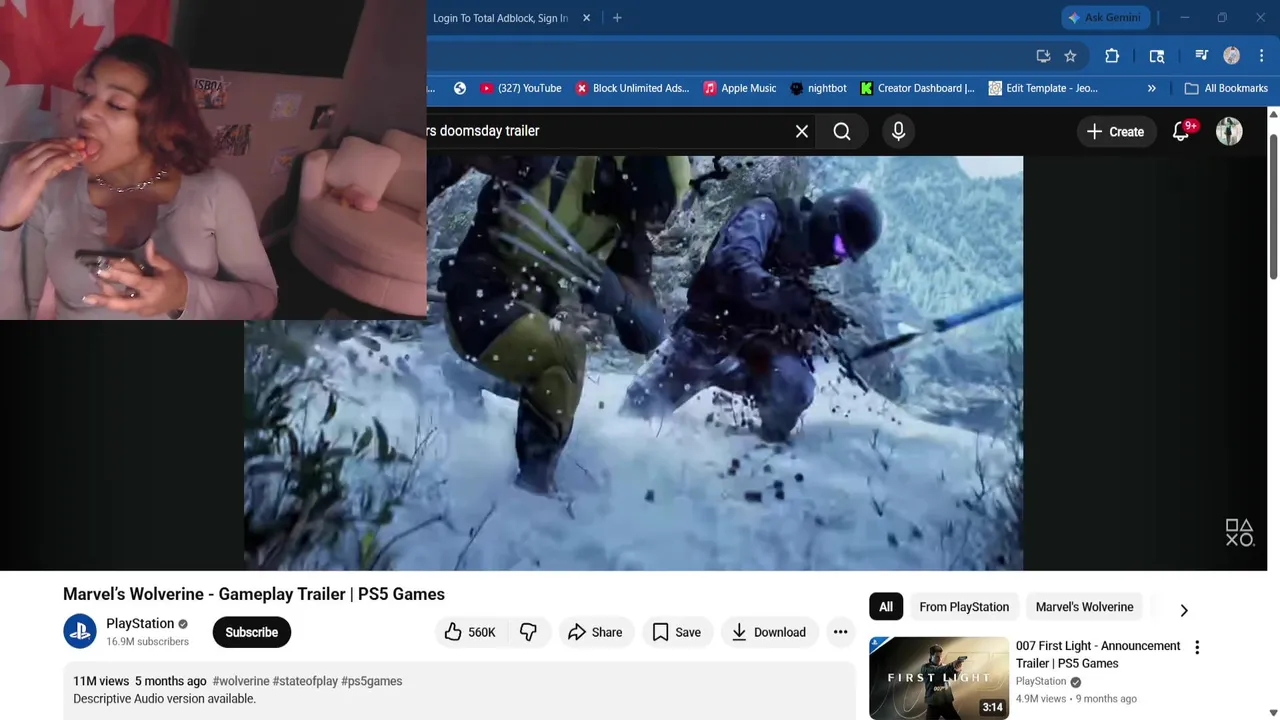Image resolution: width=1280 pixels, height=720 pixels.
Task: Clear the YouTube search field
Action: tap(802, 131)
